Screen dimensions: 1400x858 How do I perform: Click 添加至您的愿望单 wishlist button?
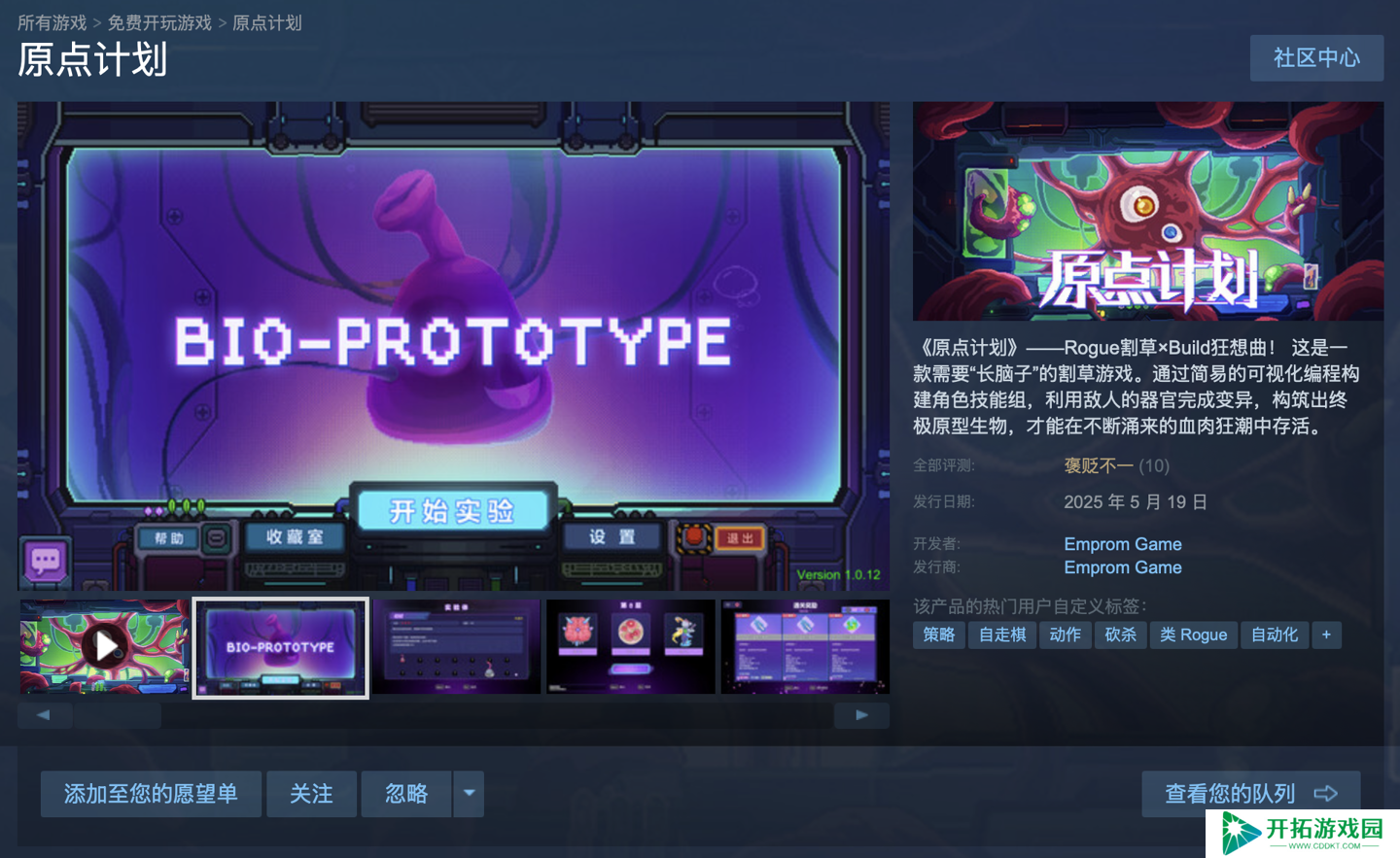click(x=151, y=794)
